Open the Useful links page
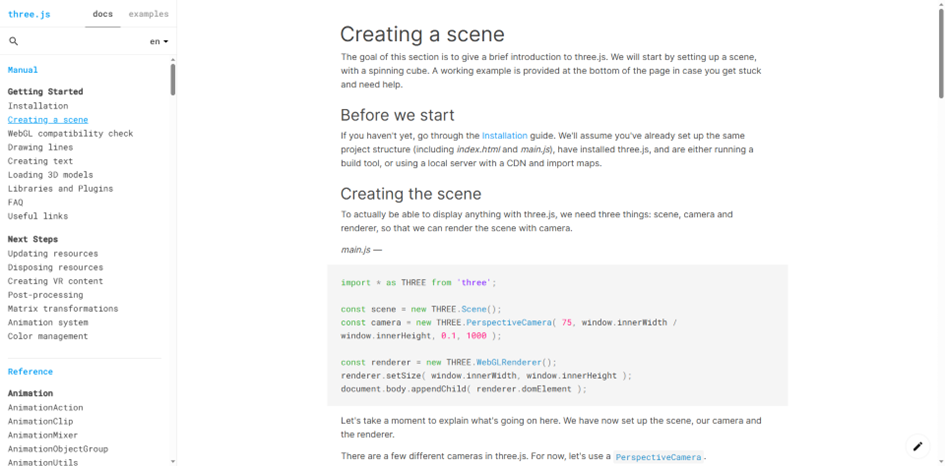This screenshot has height=466, width=945. (x=38, y=216)
